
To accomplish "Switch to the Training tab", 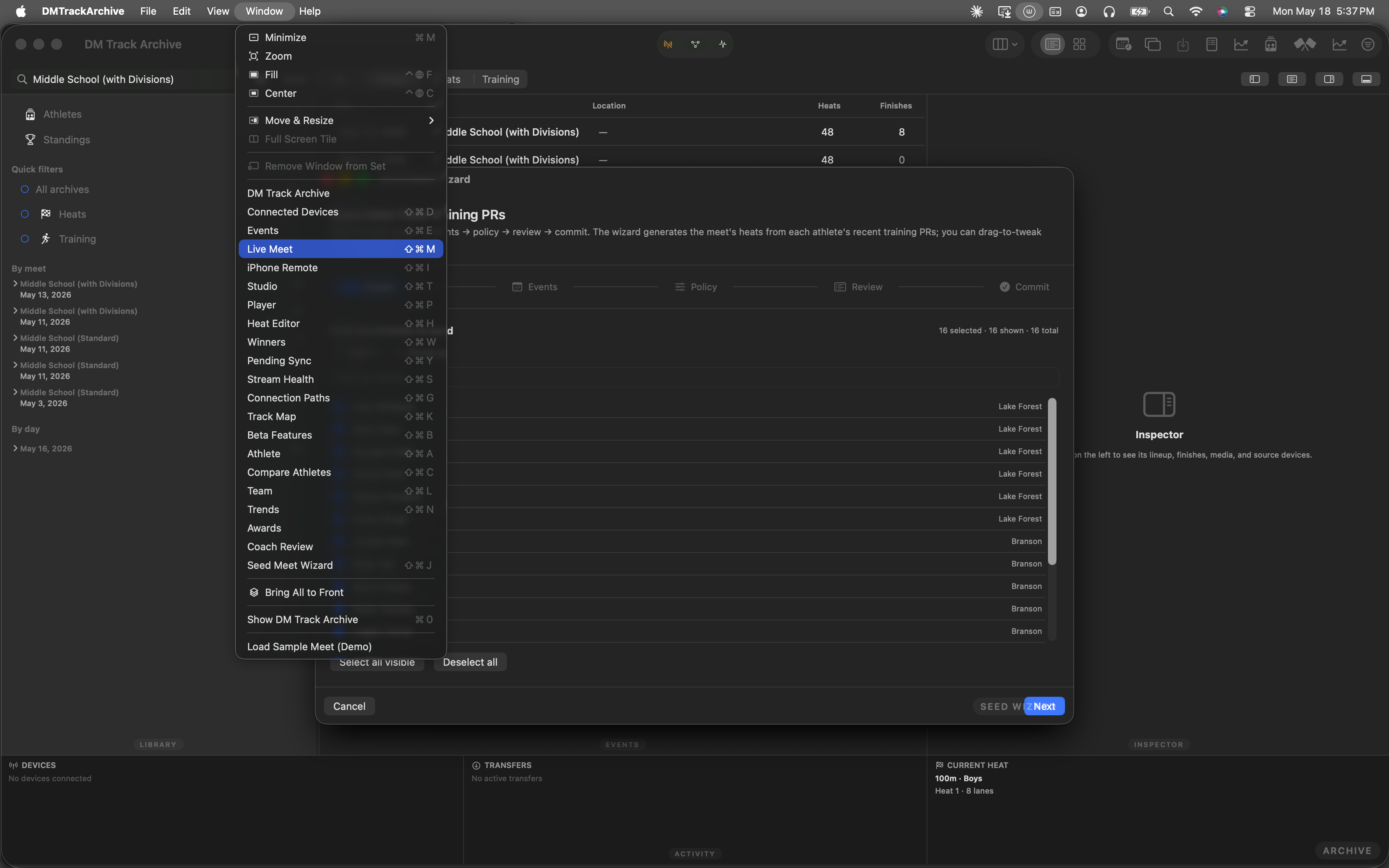I will 500,79.
